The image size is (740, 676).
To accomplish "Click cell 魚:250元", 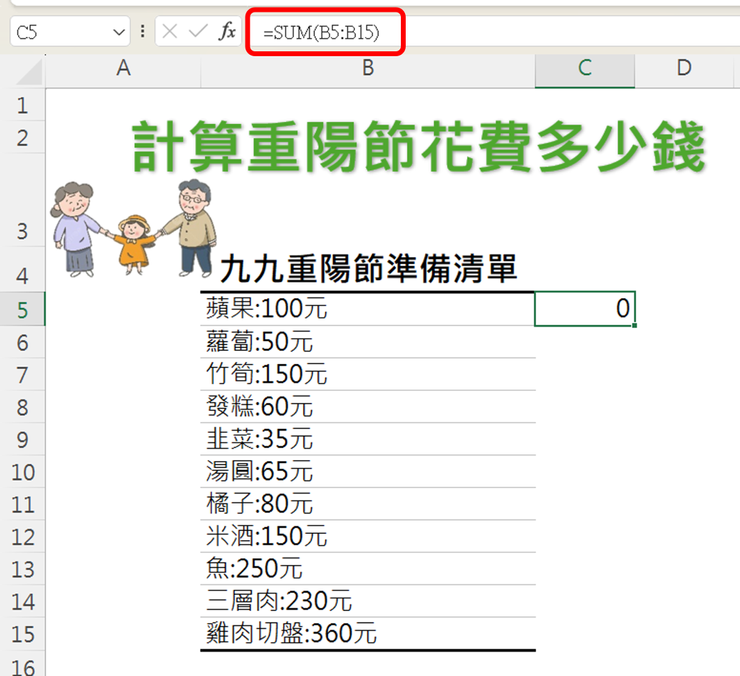I will click(368, 569).
